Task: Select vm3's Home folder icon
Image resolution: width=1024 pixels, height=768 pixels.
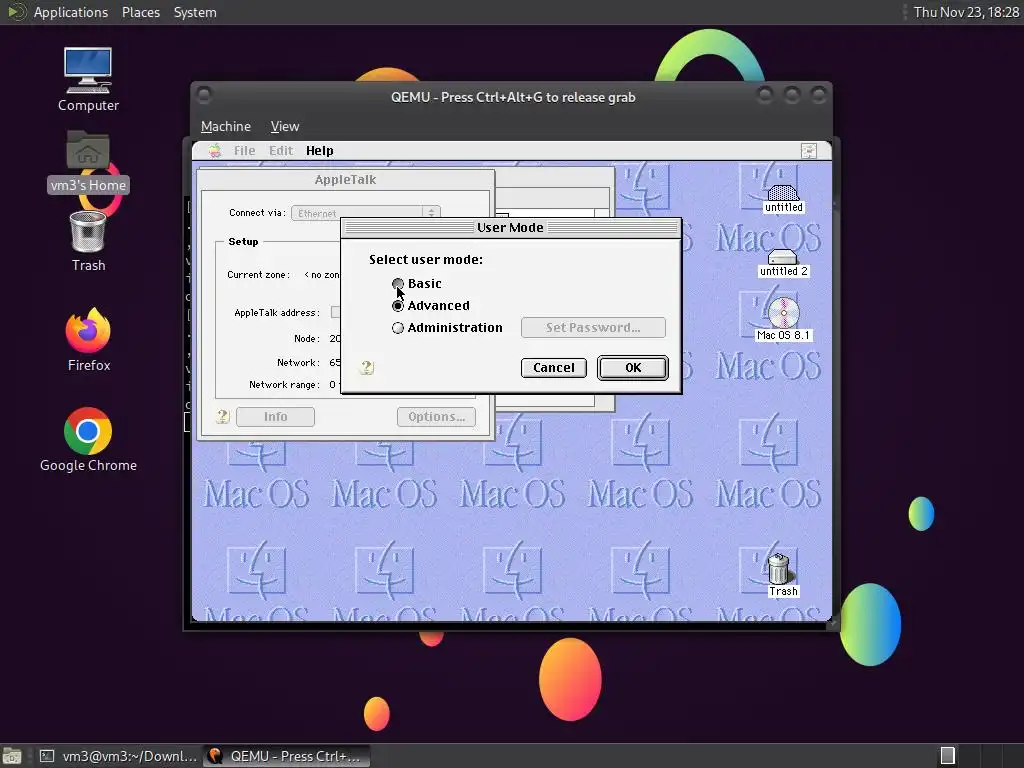Action: click(x=88, y=161)
